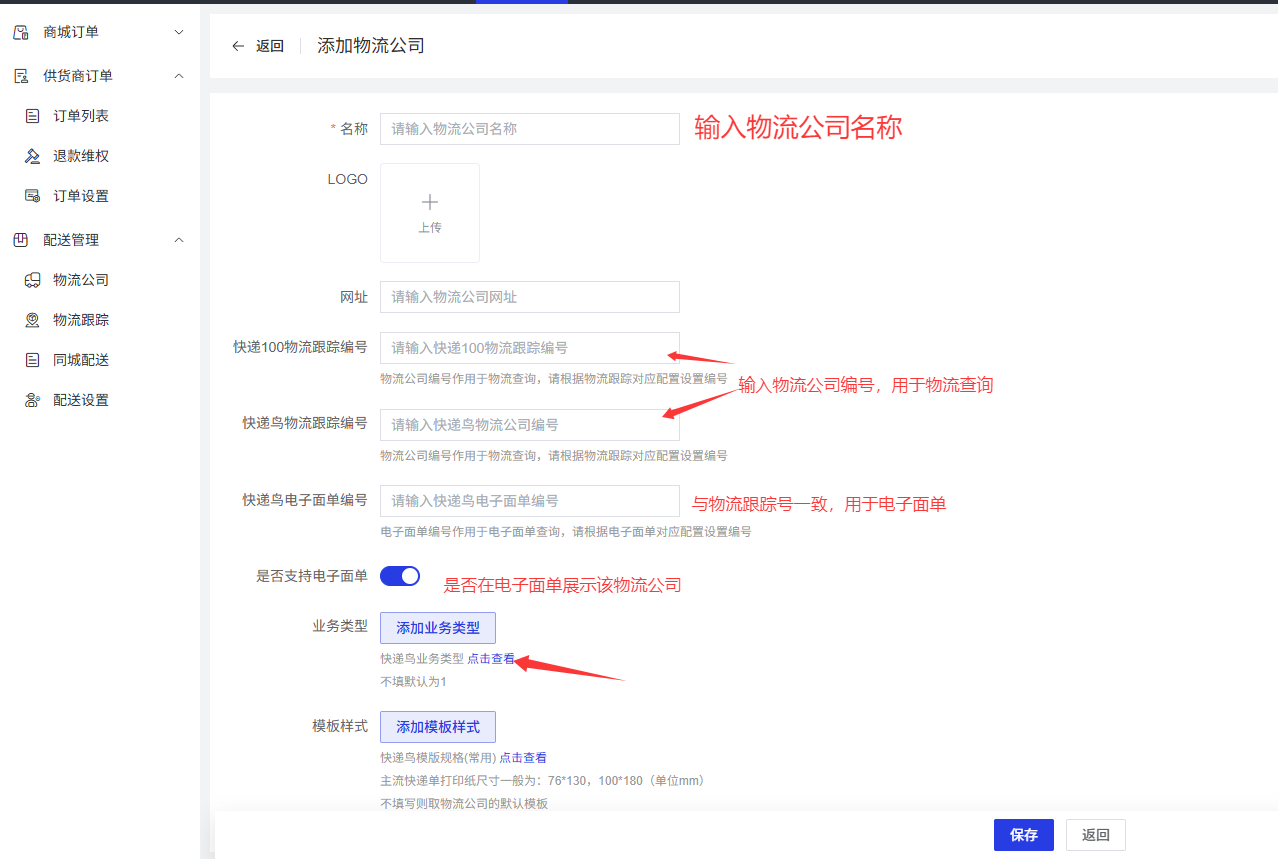1278x862 pixels.
Task: Click the 配送设置 user-gear icon
Action: click(32, 400)
